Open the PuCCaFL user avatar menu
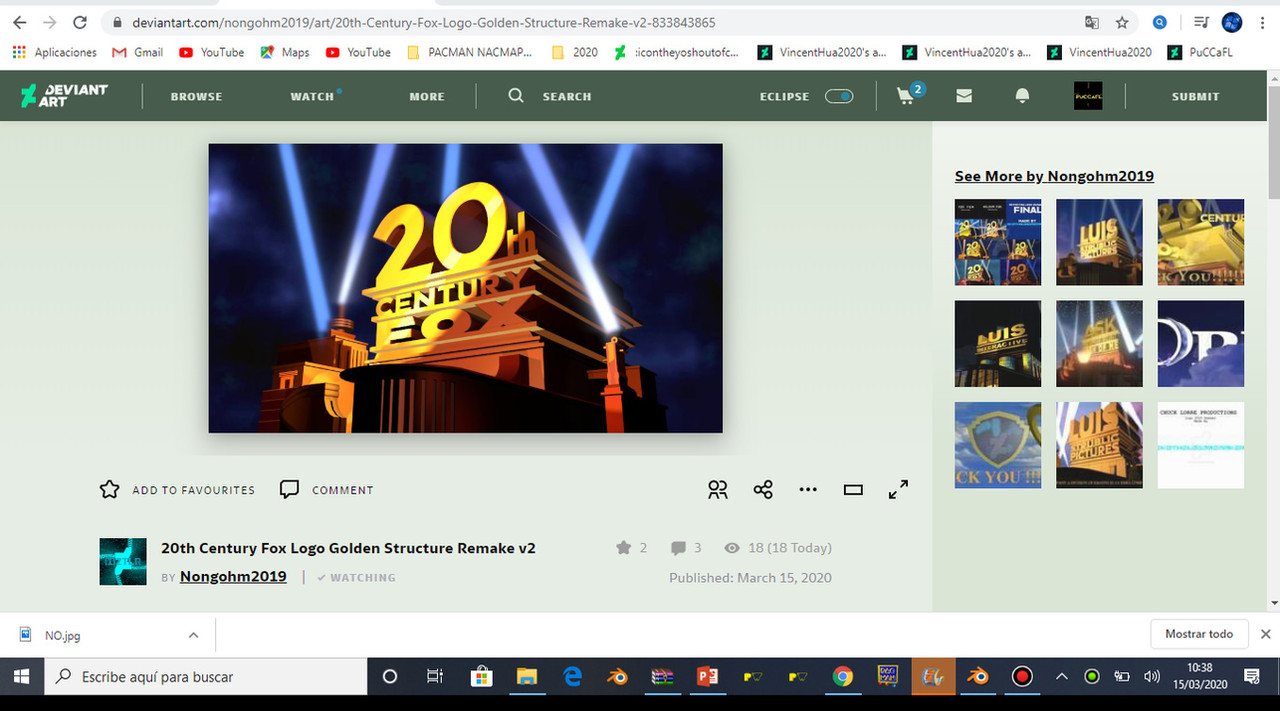The width and height of the screenshot is (1280, 711). coord(1088,96)
